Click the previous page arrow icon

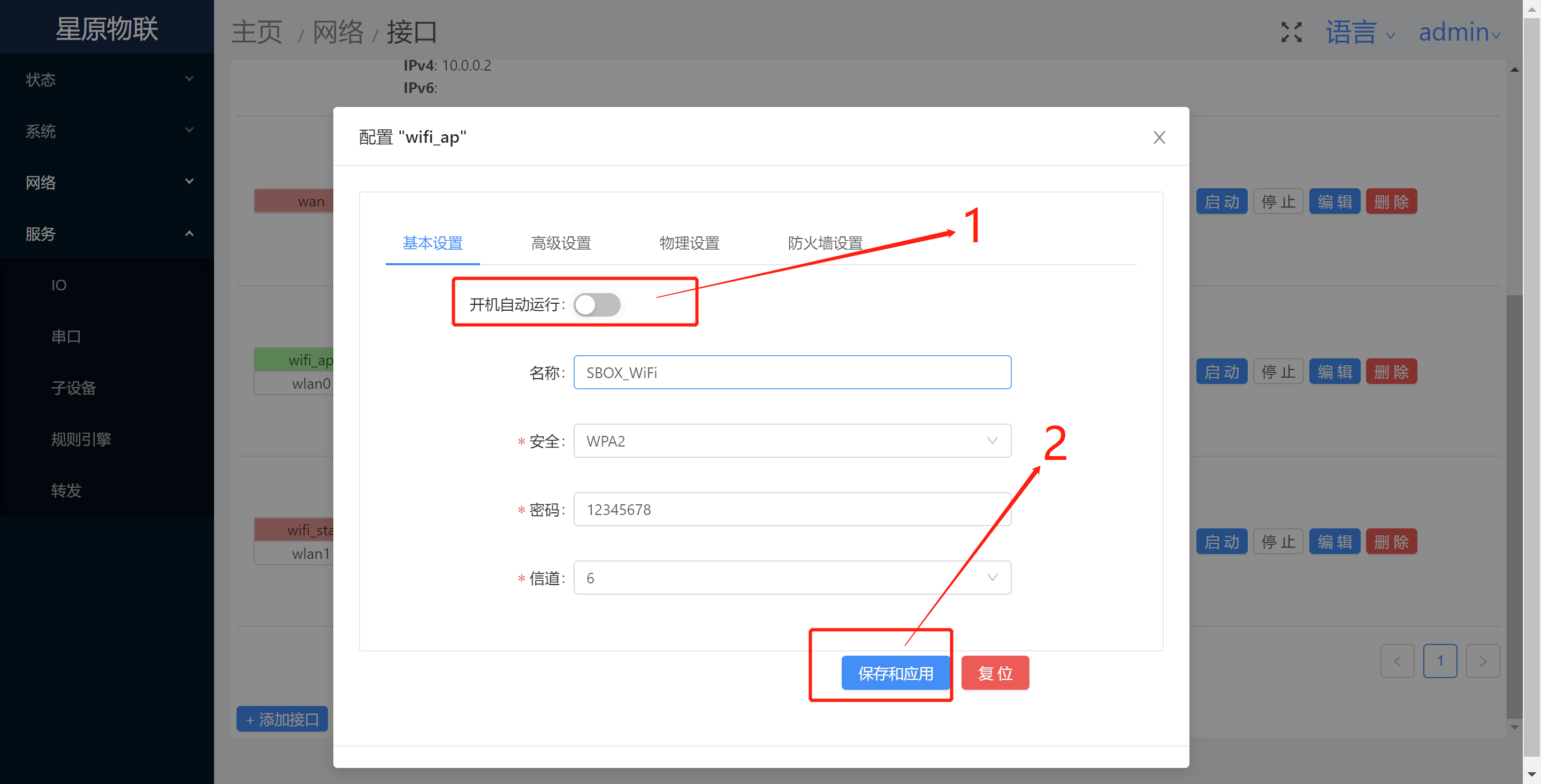[x=1397, y=661]
